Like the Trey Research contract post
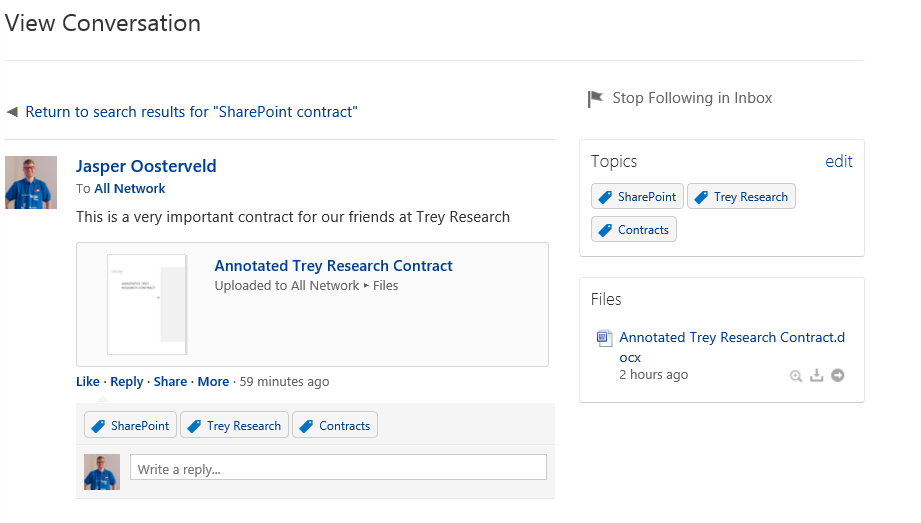The height and width of the screenshot is (523, 921). pos(88,381)
